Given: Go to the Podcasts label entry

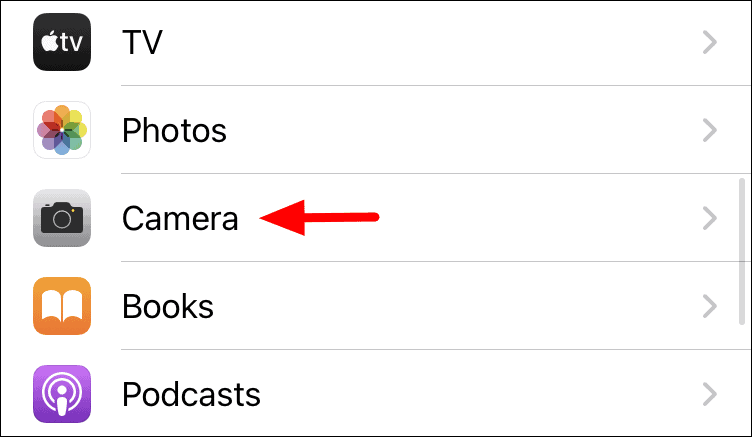Looking at the screenshot, I should click(191, 395).
